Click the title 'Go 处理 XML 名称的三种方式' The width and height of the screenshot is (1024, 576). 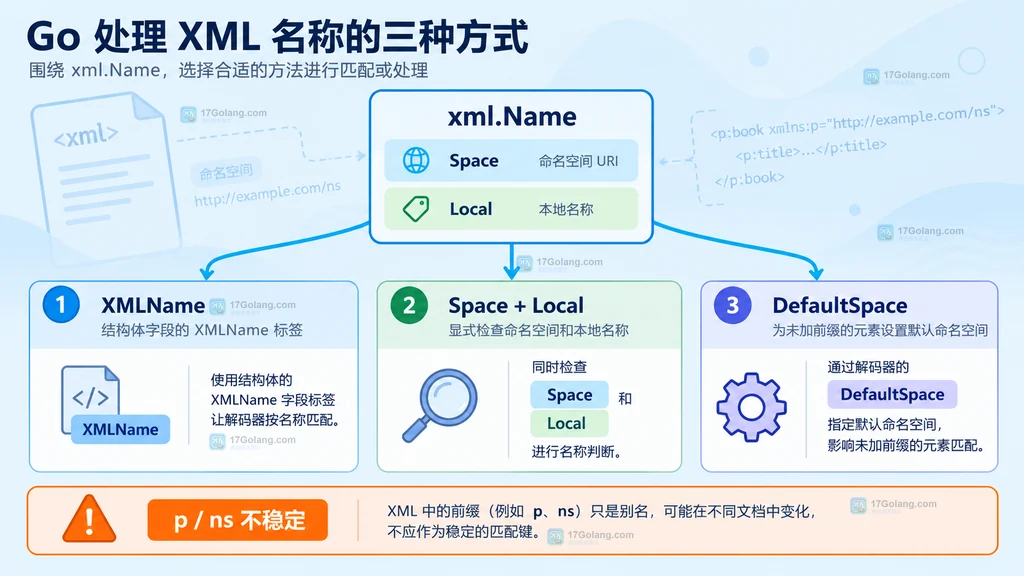(x=278, y=37)
